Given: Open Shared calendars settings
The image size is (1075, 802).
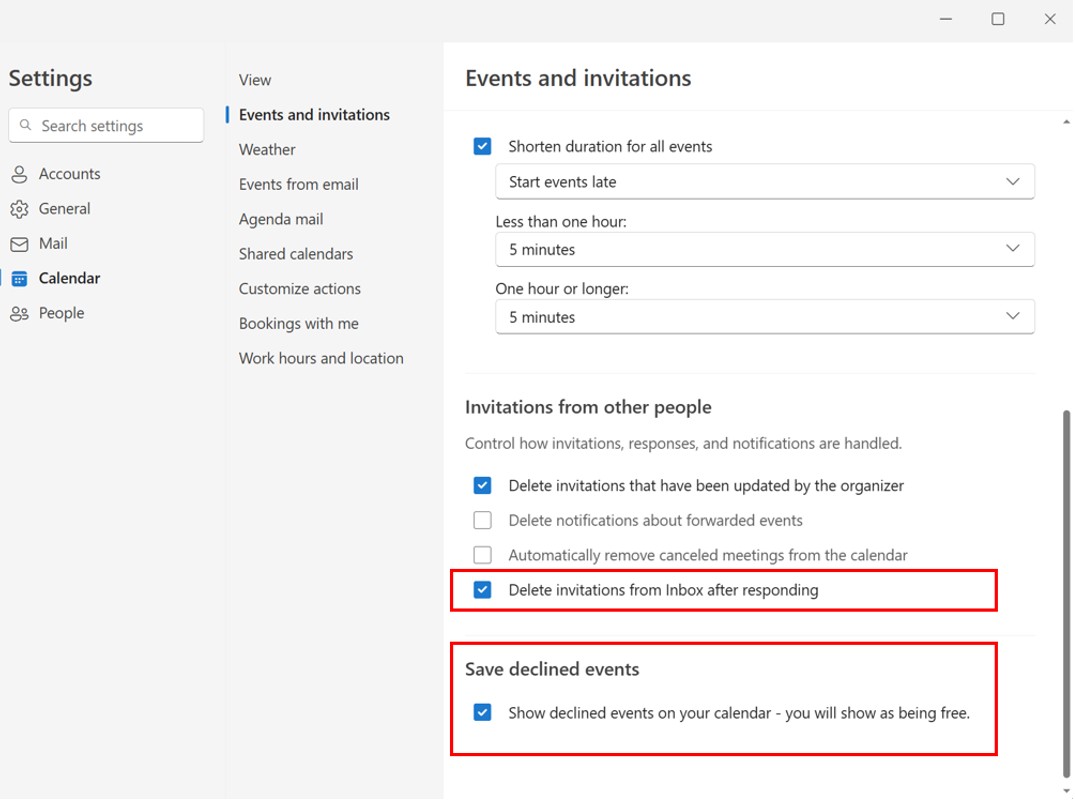Looking at the screenshot, I should click(x=295, y=254).
